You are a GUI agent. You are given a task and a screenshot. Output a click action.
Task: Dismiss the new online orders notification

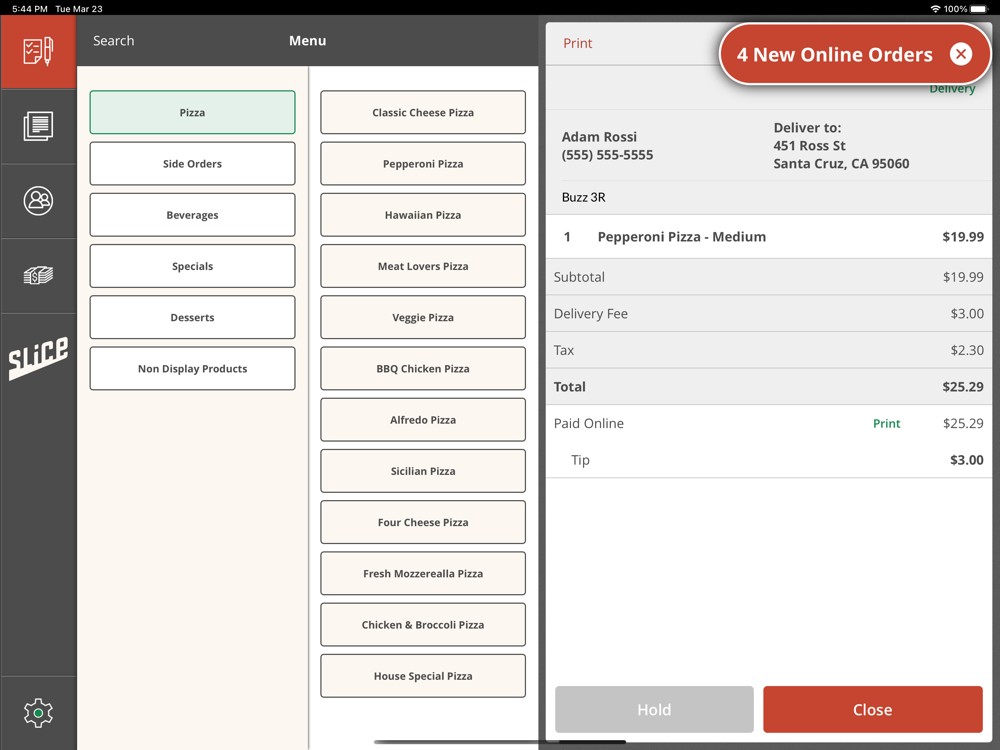tap(960, 54)
